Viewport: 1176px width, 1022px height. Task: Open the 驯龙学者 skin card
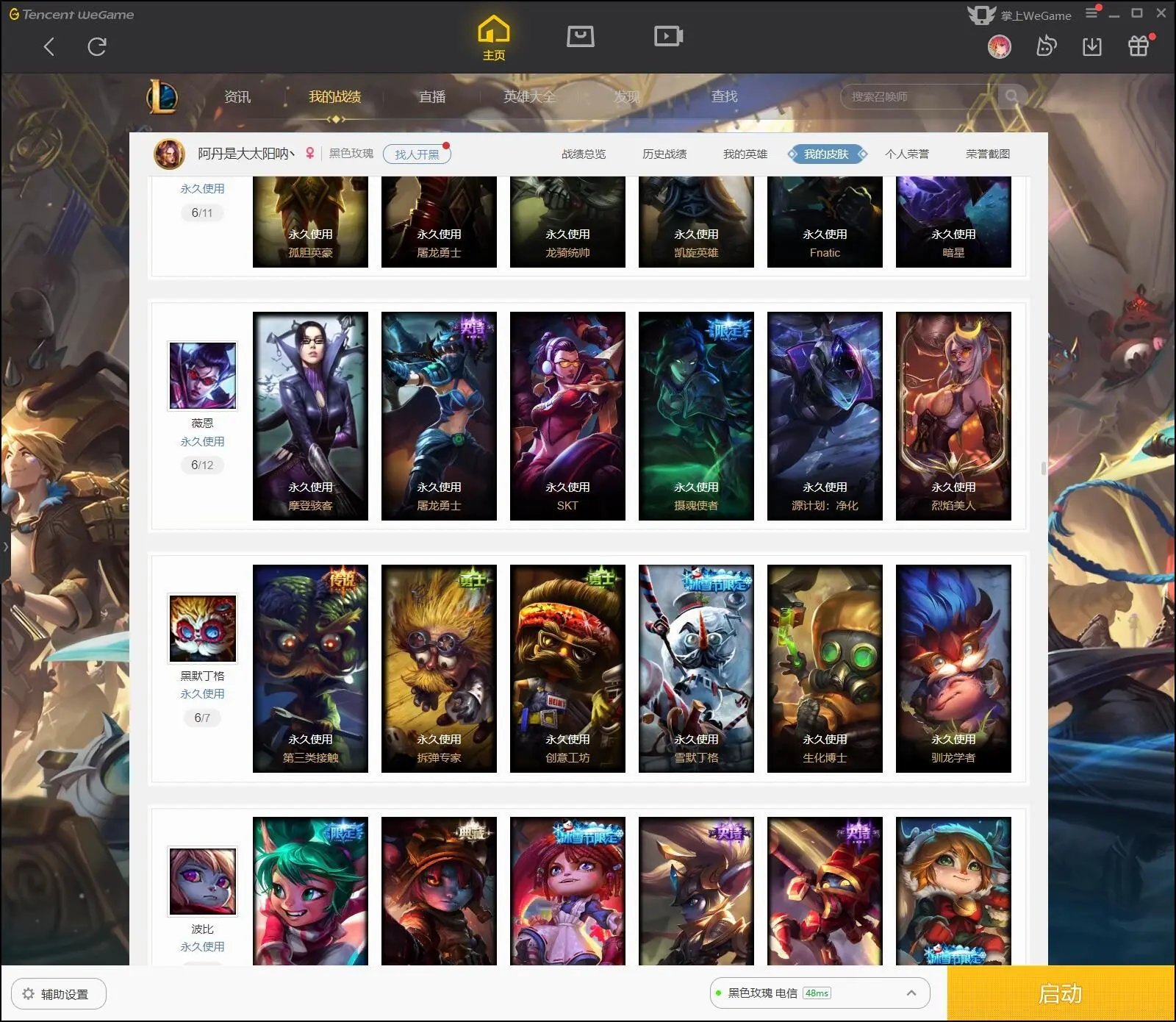coord(953,668)
